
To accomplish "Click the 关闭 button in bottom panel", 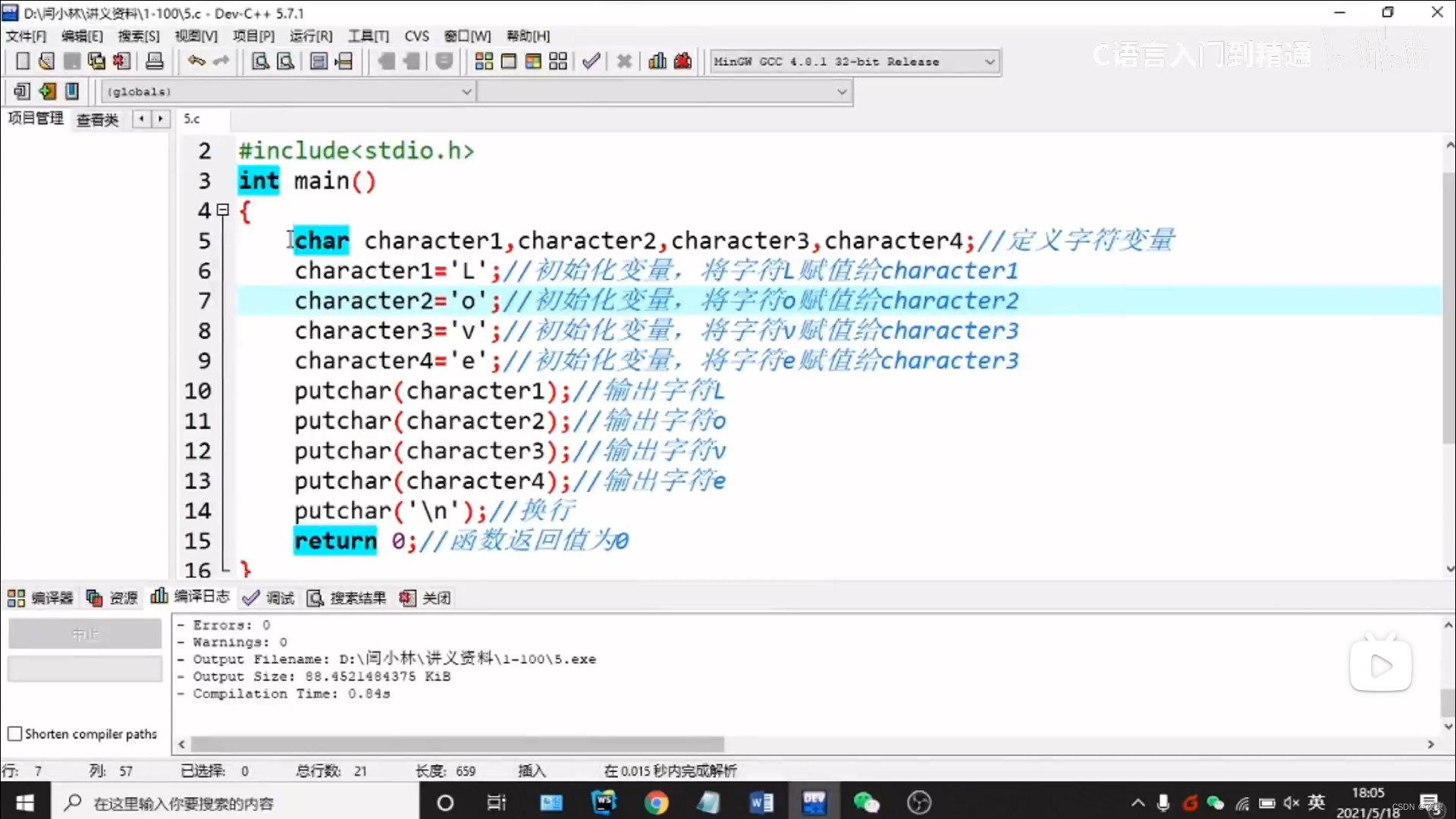I will click(425, 598).
